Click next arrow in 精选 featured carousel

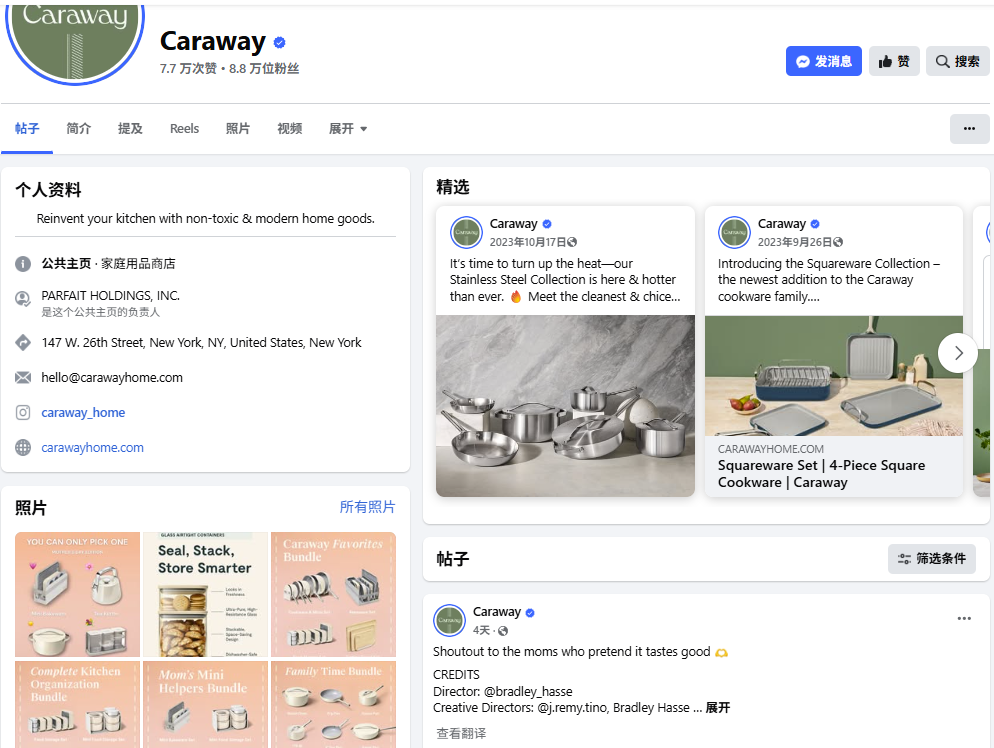tap(958, 353)
